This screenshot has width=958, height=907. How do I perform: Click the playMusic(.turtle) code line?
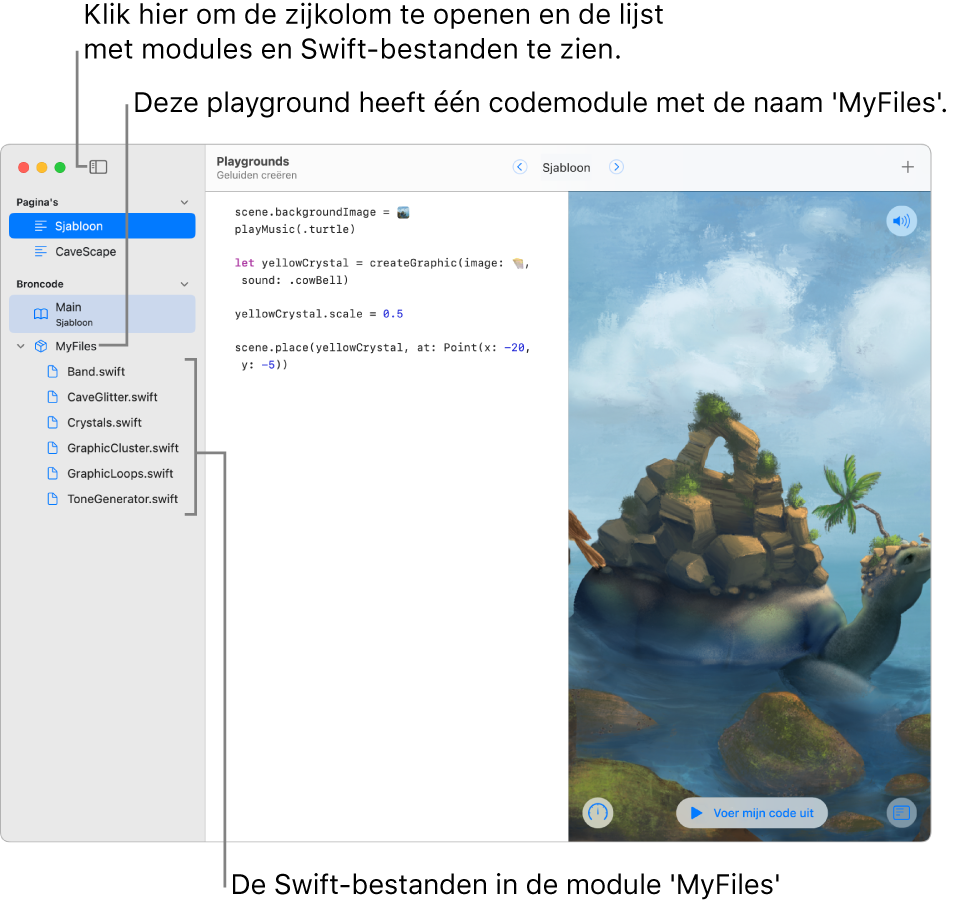(x=295, y=230)
